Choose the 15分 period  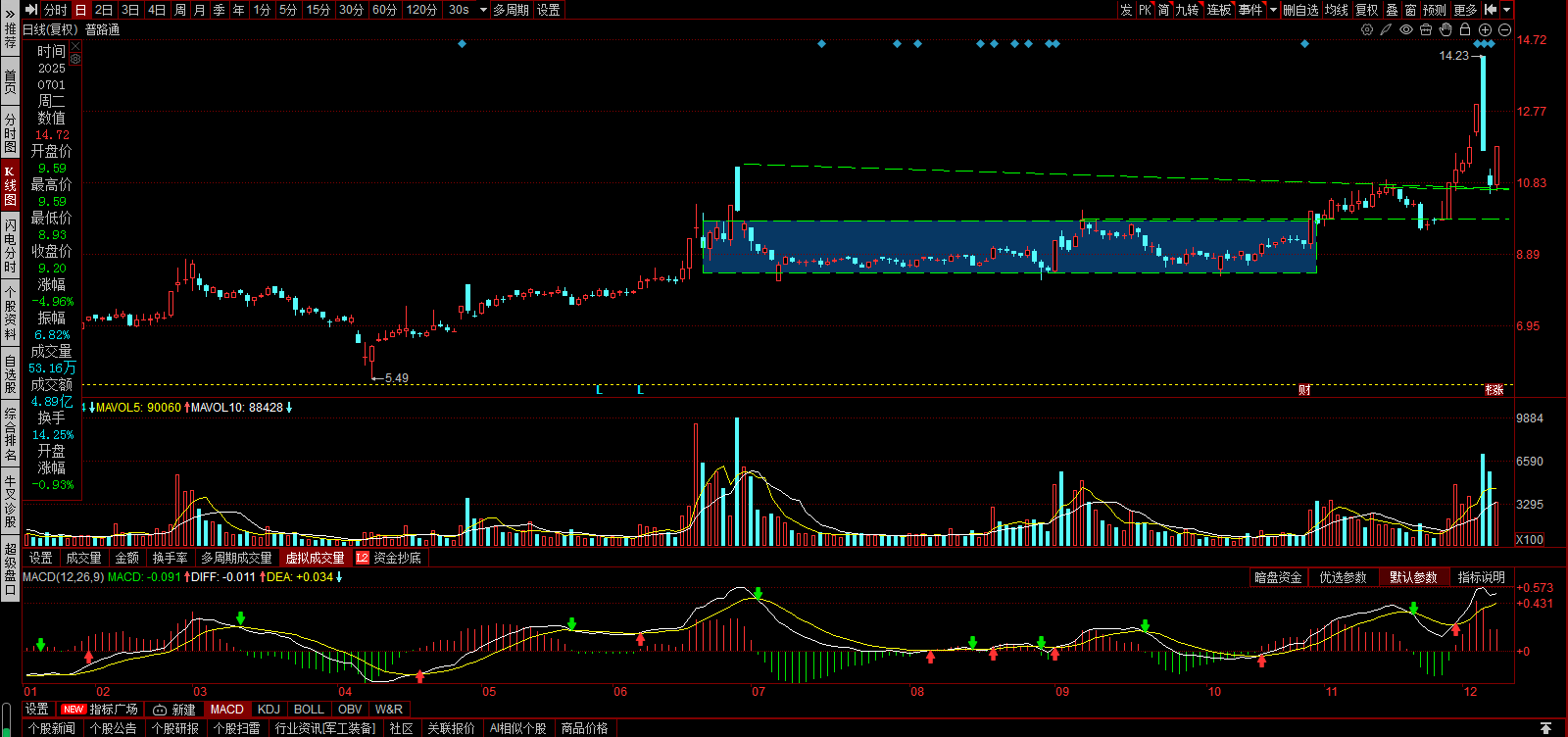click(318, 10)
